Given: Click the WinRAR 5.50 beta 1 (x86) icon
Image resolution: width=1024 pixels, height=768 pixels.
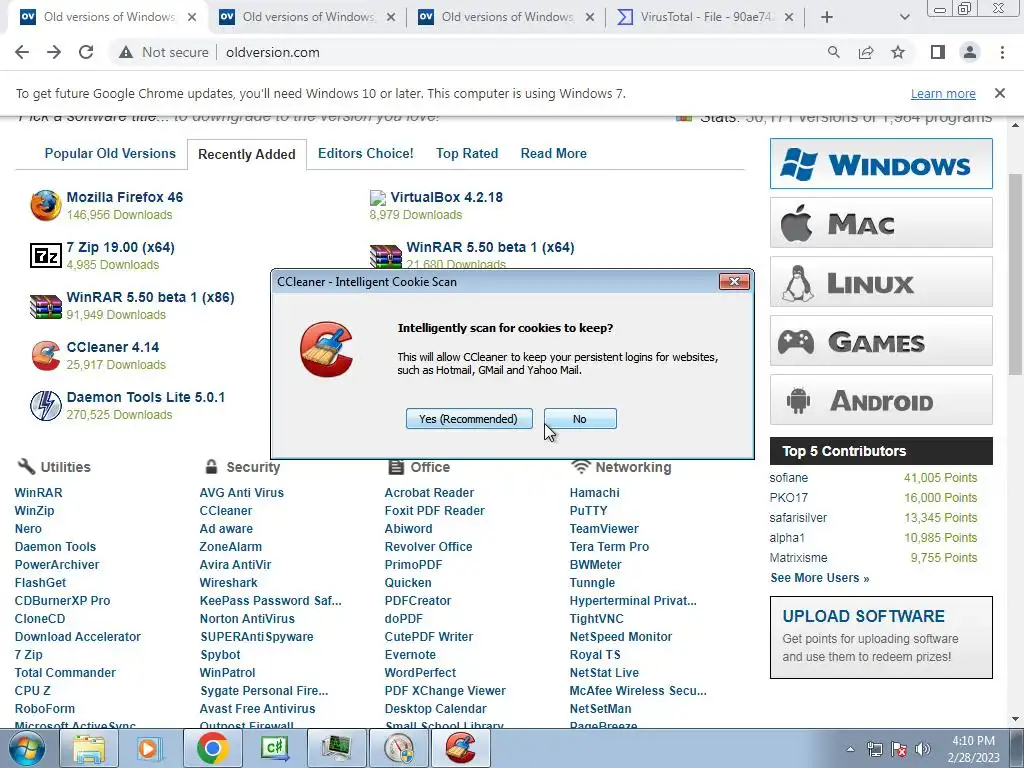Looking at the screenshot, I should [46, 306].
